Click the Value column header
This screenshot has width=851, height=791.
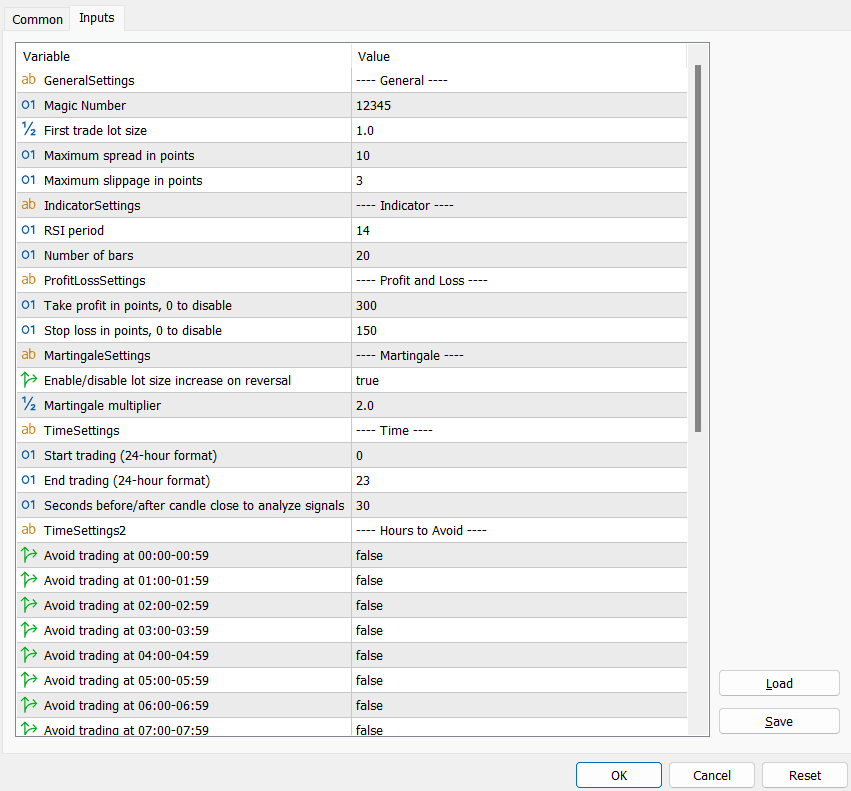tap(519, 56)
